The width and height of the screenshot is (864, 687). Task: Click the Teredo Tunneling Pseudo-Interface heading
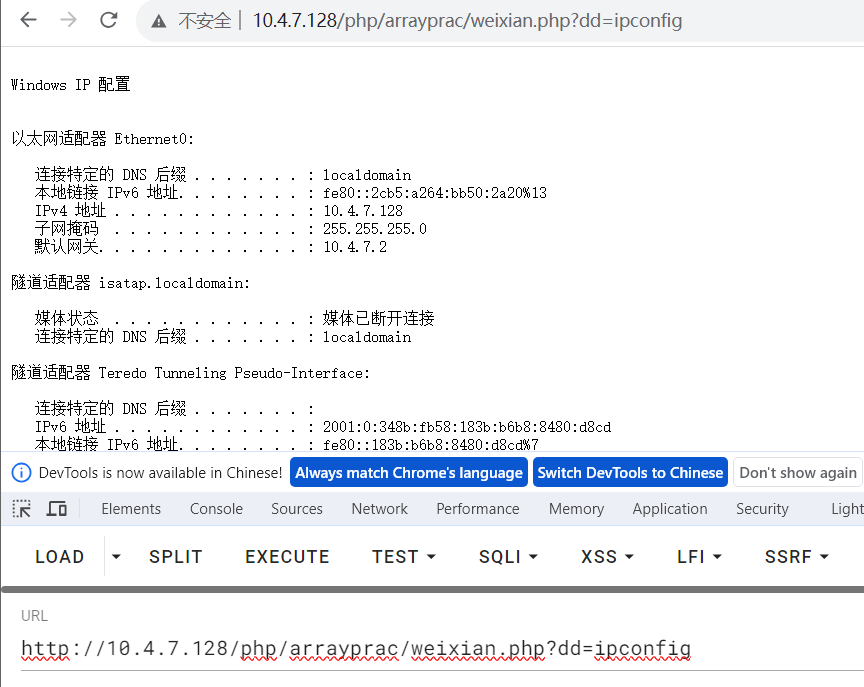click(190, 373)
